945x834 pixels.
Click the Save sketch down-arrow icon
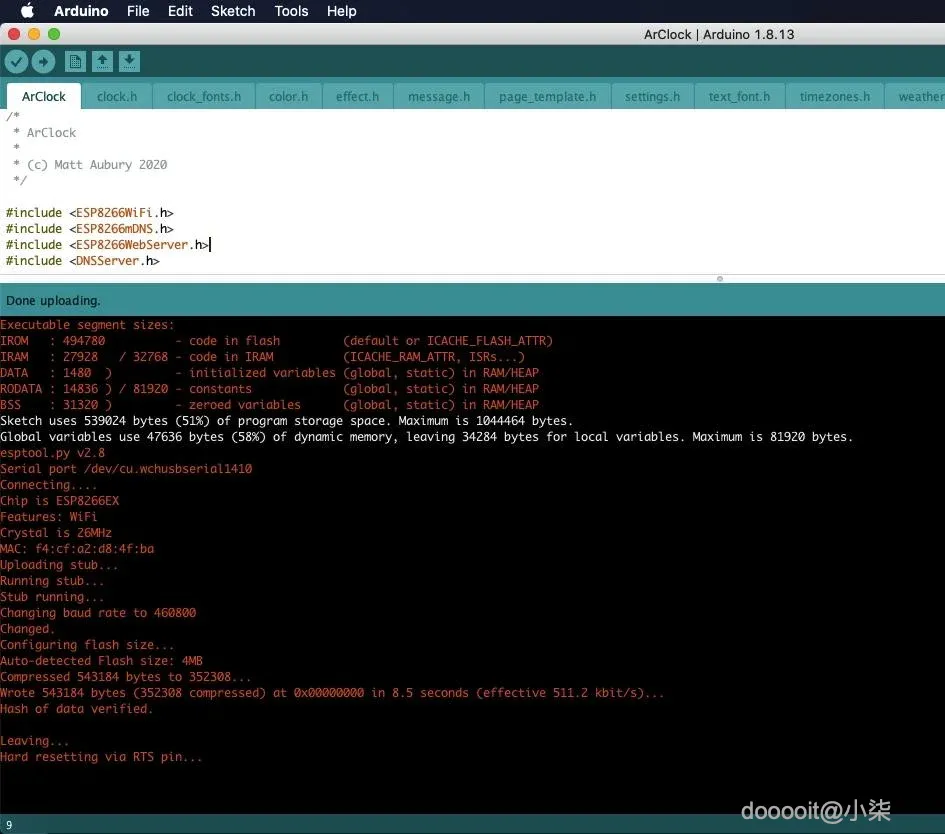tap(129, 61)
